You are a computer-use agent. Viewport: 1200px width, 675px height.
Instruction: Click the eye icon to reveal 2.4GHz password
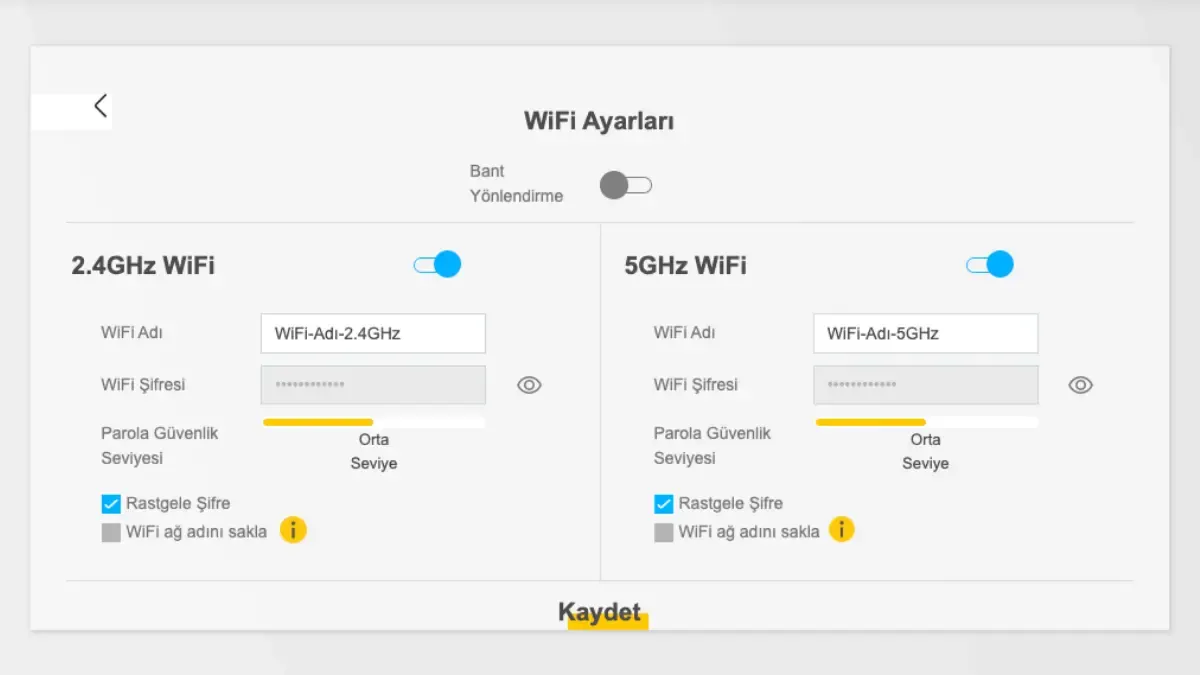coord(529,385)
